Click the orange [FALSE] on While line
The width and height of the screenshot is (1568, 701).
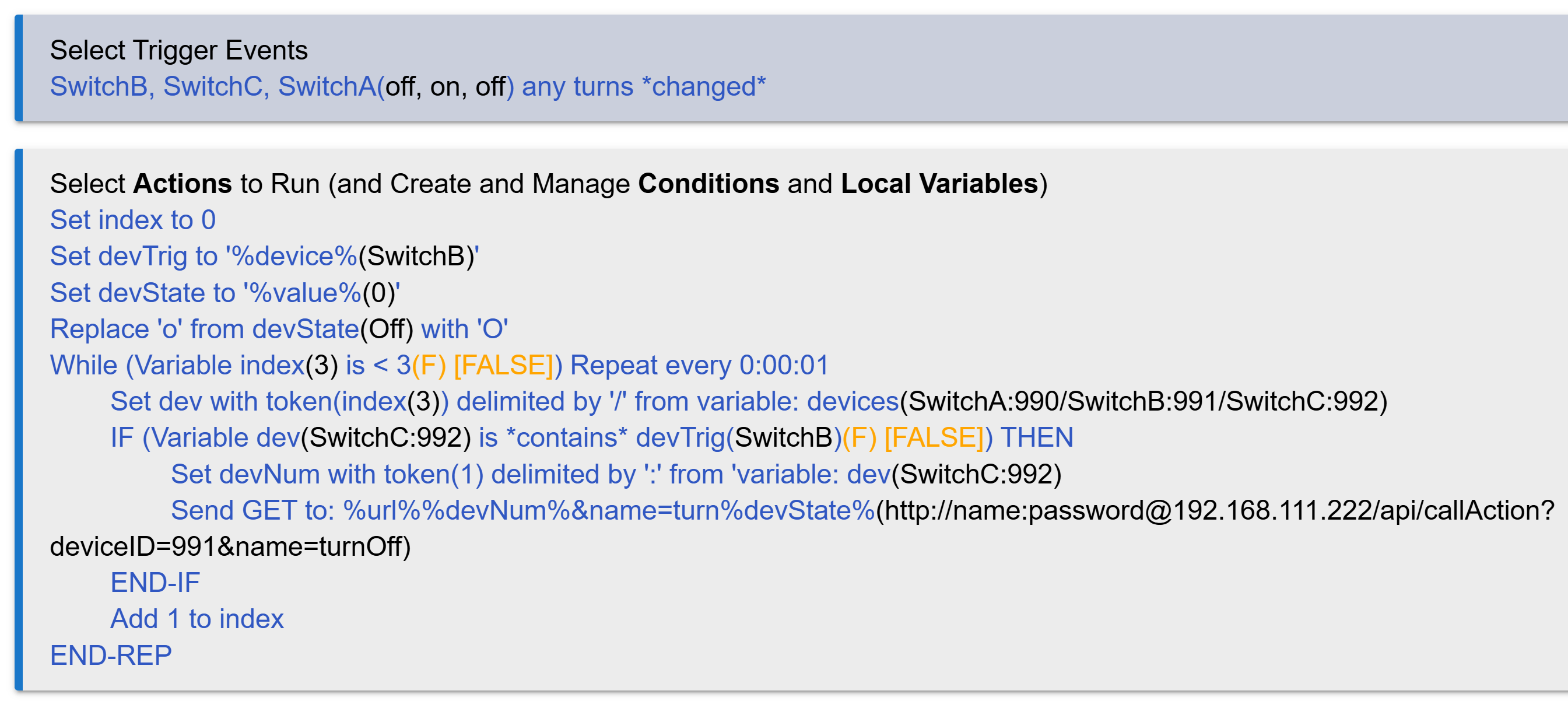point(504,365)
